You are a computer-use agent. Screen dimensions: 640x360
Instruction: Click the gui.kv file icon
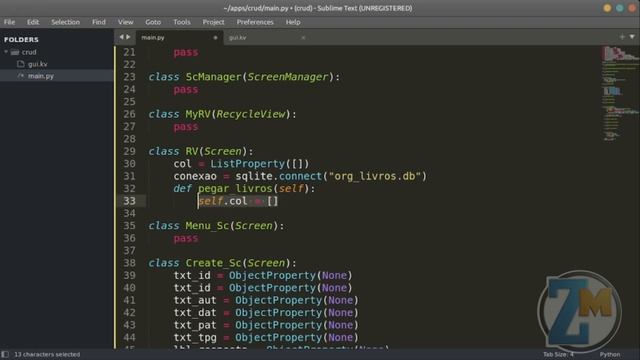(x=21, y=64)
